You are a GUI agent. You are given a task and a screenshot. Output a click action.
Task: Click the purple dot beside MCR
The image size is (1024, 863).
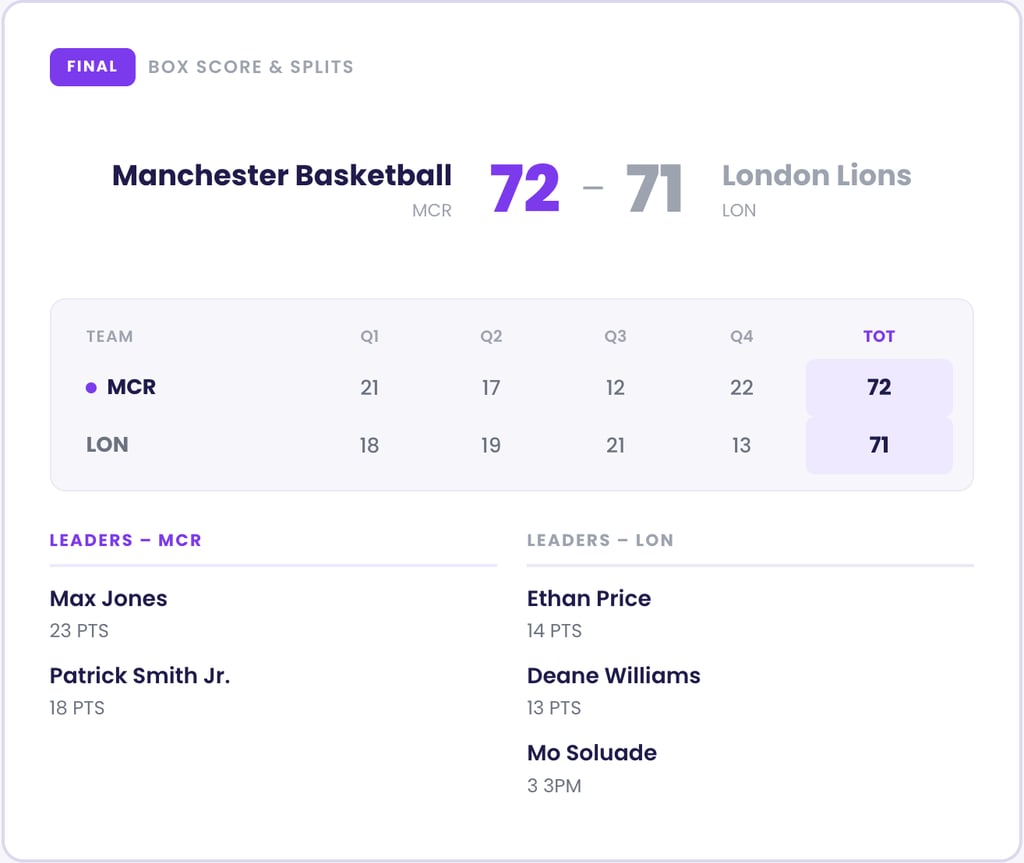[x=91, y=388]
